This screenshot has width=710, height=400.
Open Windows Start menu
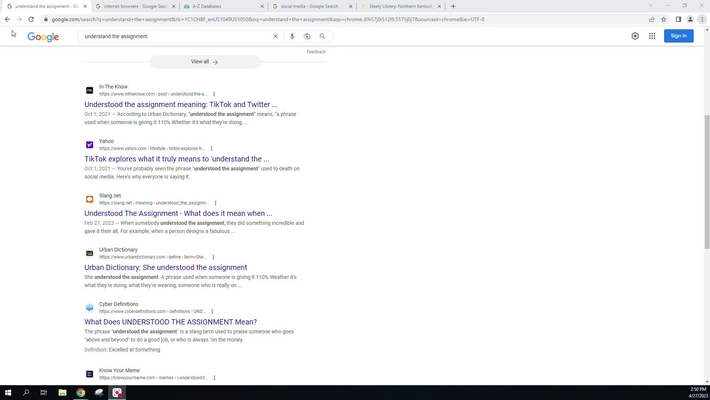click(x=8, y=392)
